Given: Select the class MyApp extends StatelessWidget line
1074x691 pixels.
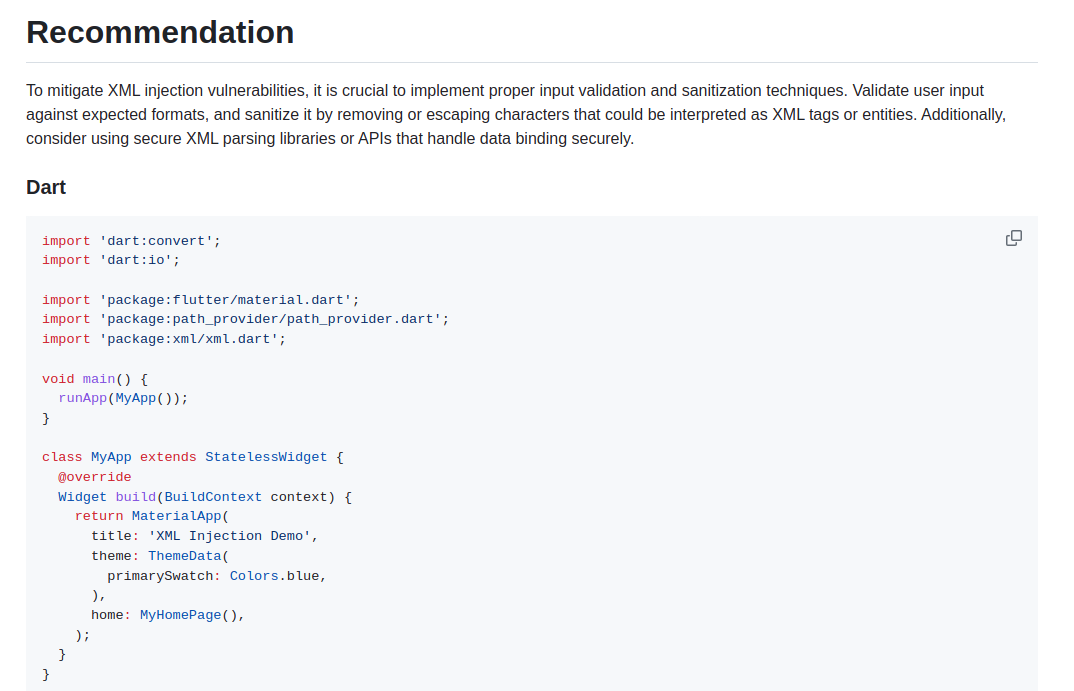Looking at the screenshot, I should click(192, 457).
